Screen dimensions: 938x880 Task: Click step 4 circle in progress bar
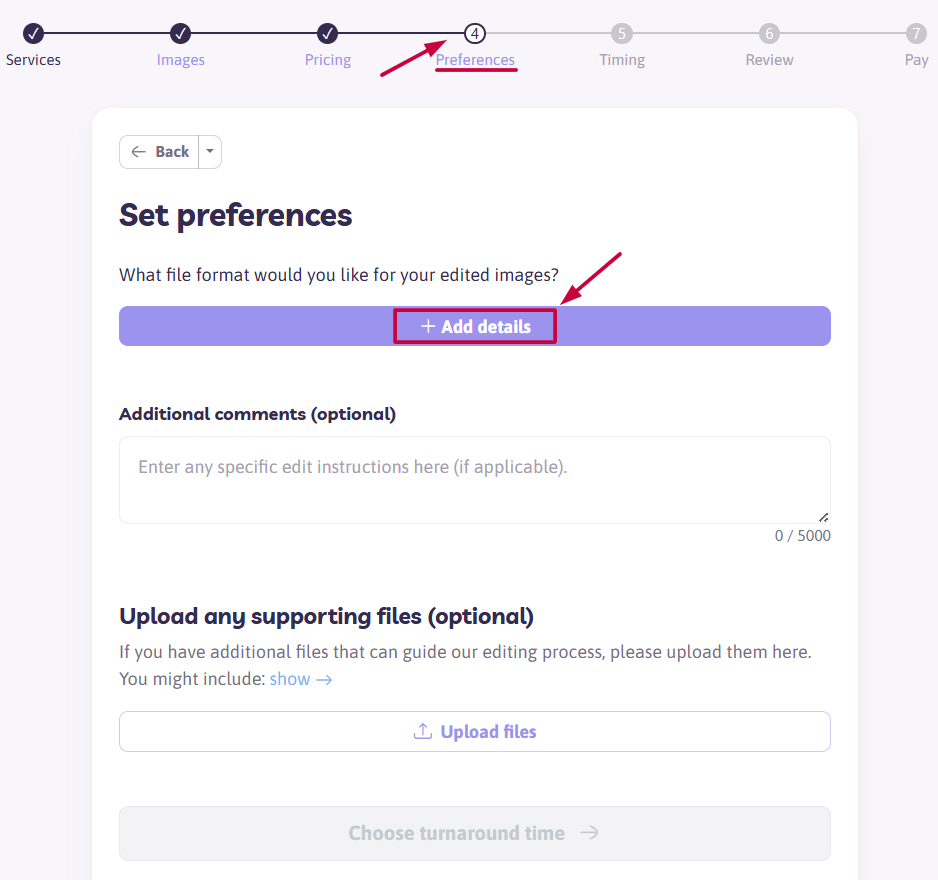(x=475, y=34)
